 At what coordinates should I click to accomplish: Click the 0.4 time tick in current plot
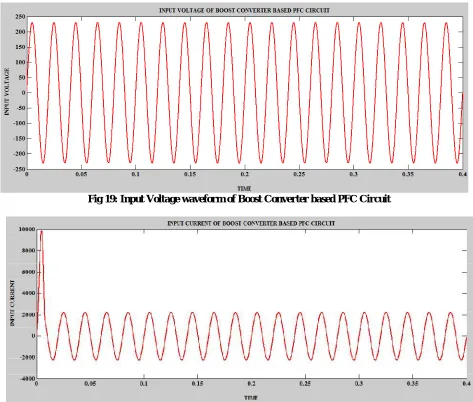[466, 384]
